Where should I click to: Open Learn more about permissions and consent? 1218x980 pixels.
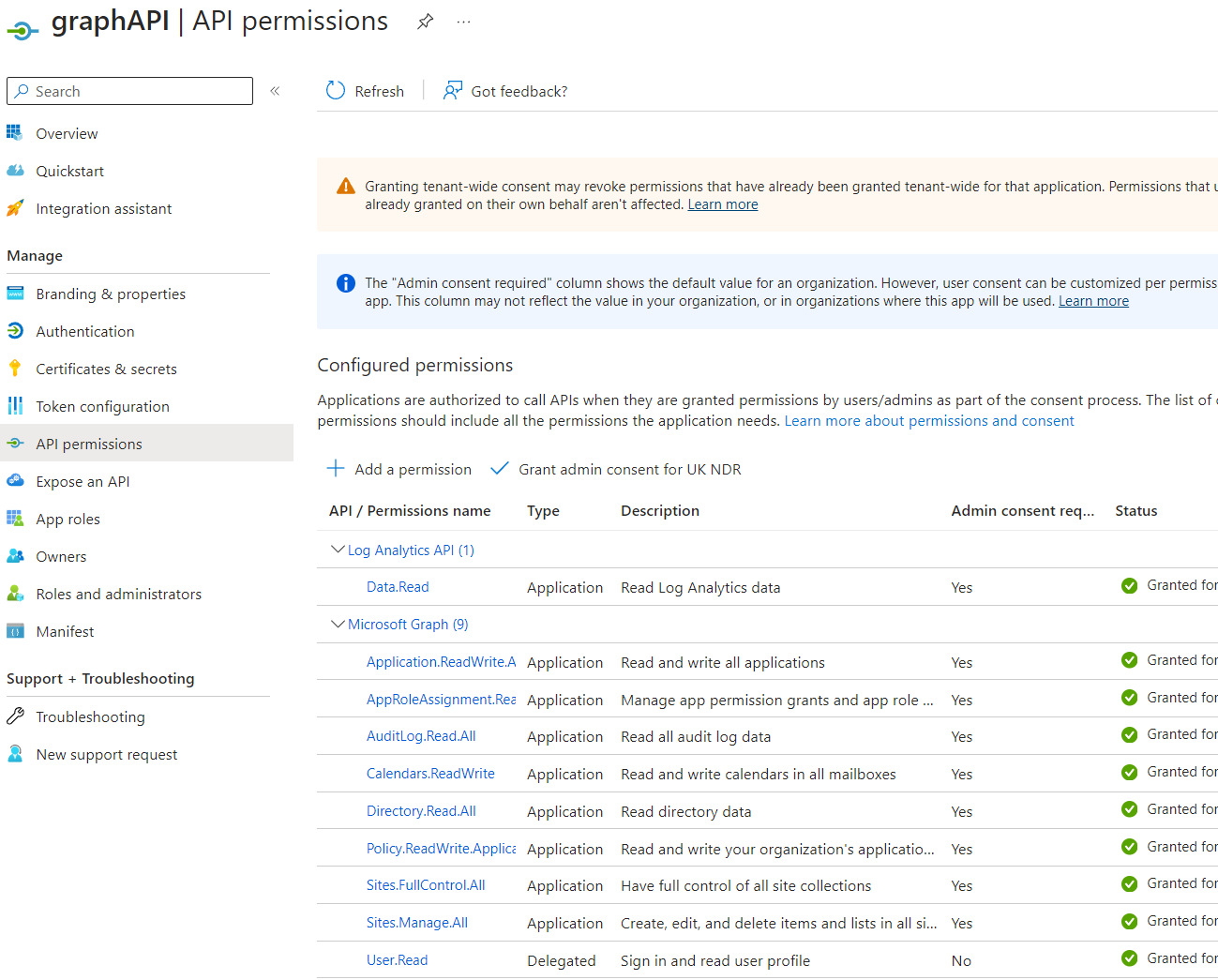[929, 421]
